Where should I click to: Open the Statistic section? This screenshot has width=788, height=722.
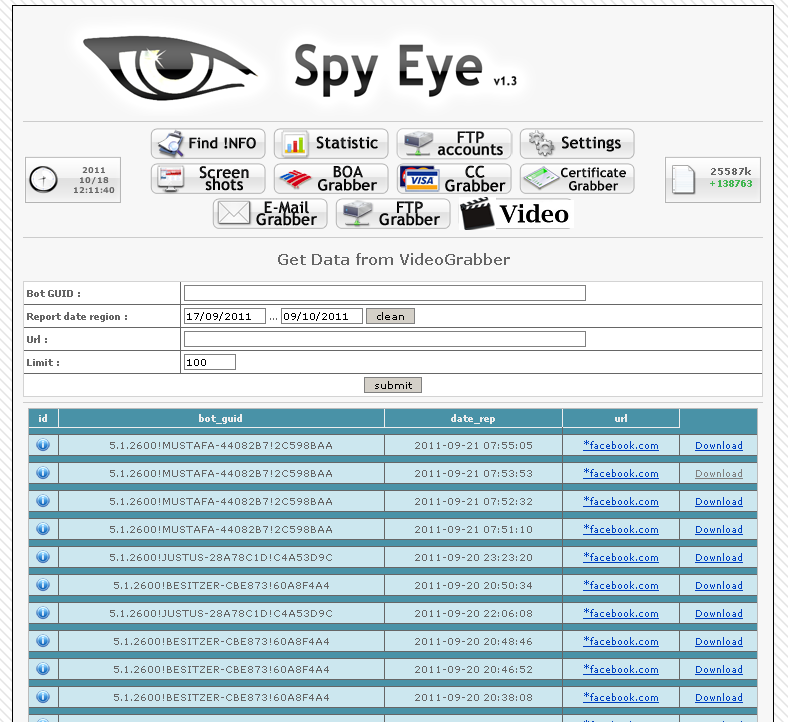331,144
